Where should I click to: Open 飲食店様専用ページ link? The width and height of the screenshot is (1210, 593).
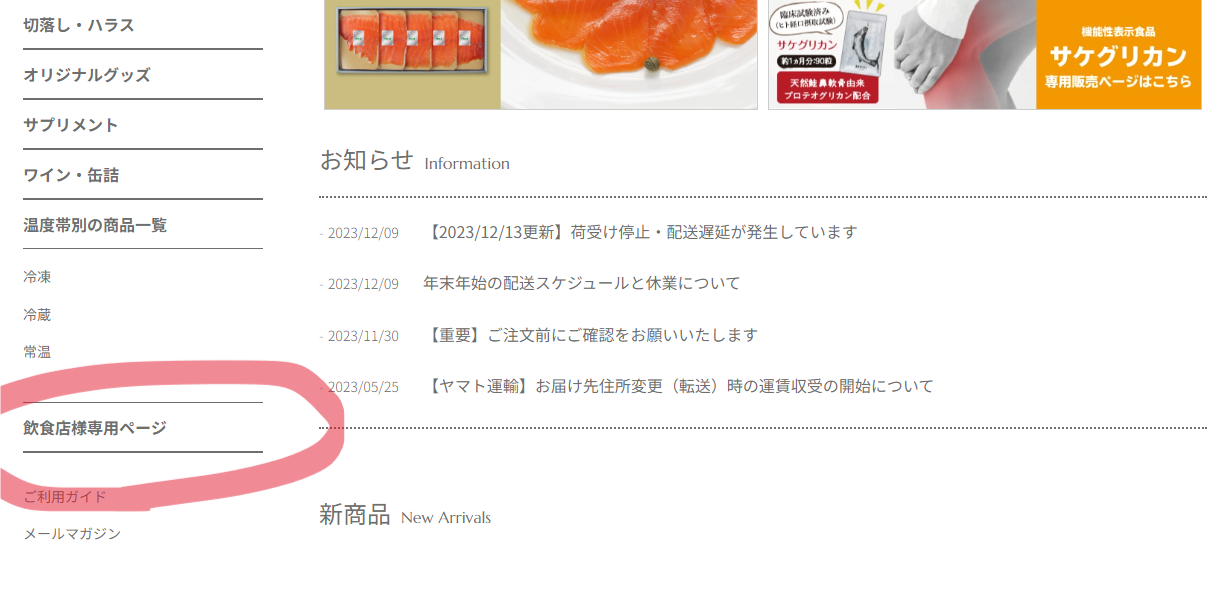(95, 428)
